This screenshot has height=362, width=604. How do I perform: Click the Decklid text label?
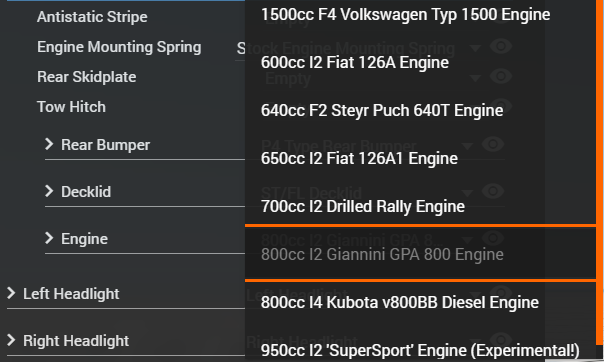click(x=86, y=191)
